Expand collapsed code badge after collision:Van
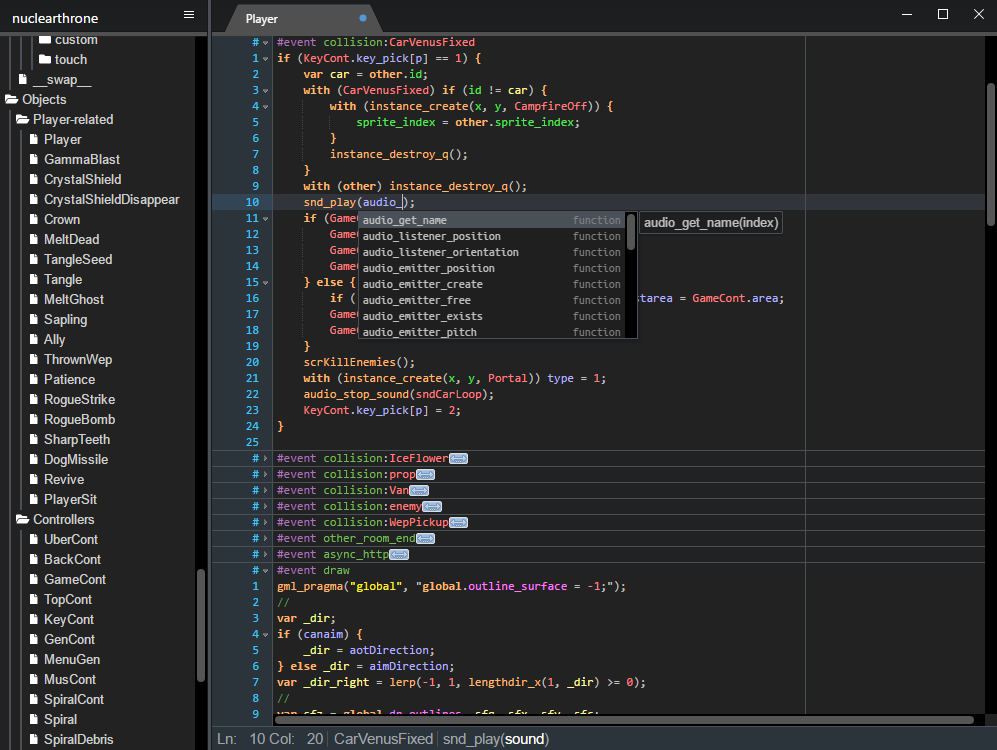The height and width of the screenshot is (750, 997). tap(419, 490)
